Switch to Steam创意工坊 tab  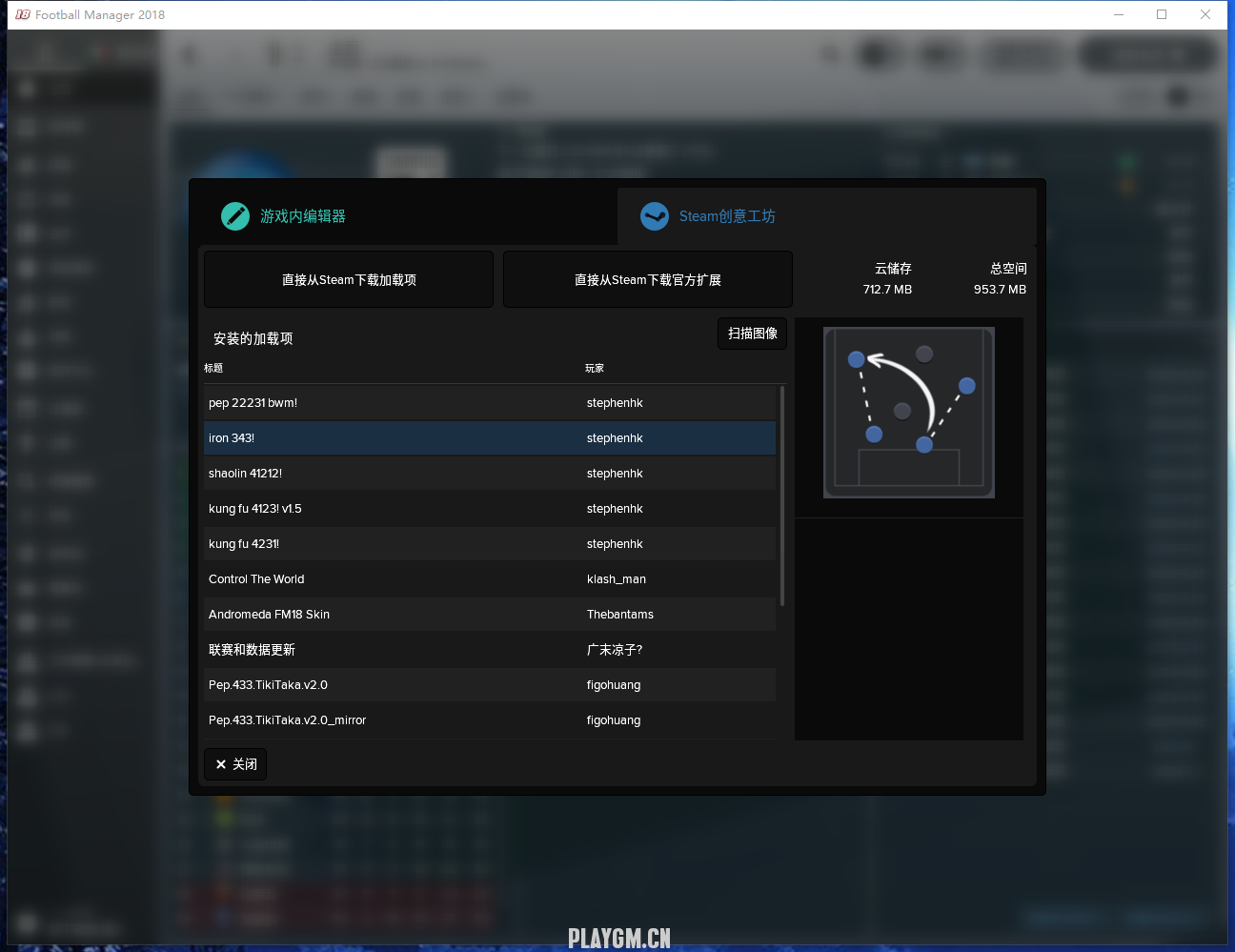[827, 216]
